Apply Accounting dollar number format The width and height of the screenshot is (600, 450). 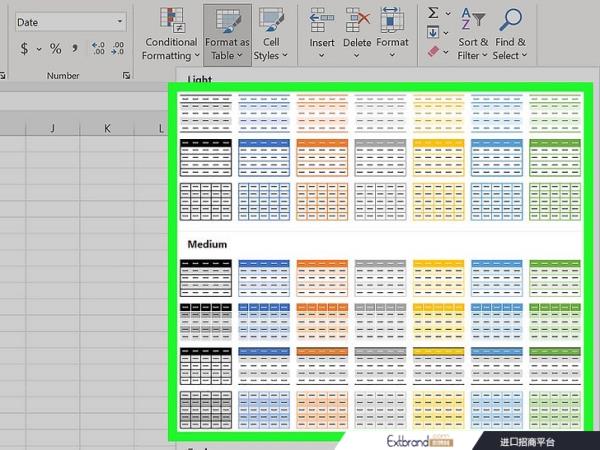point(25,48)
